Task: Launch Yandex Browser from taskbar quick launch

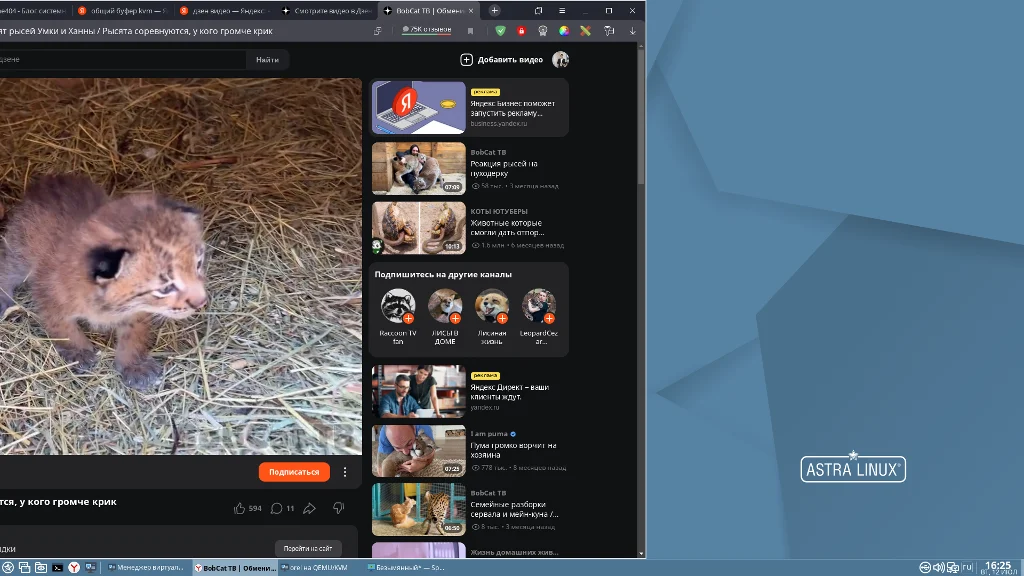Action: (74, 568)
